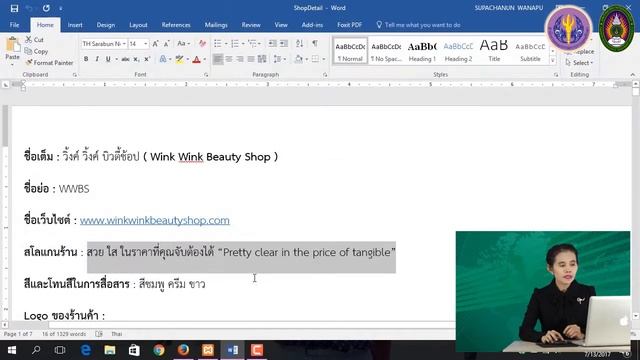
Task: Switch to the Review tab
Action: (x=251, y=25)
